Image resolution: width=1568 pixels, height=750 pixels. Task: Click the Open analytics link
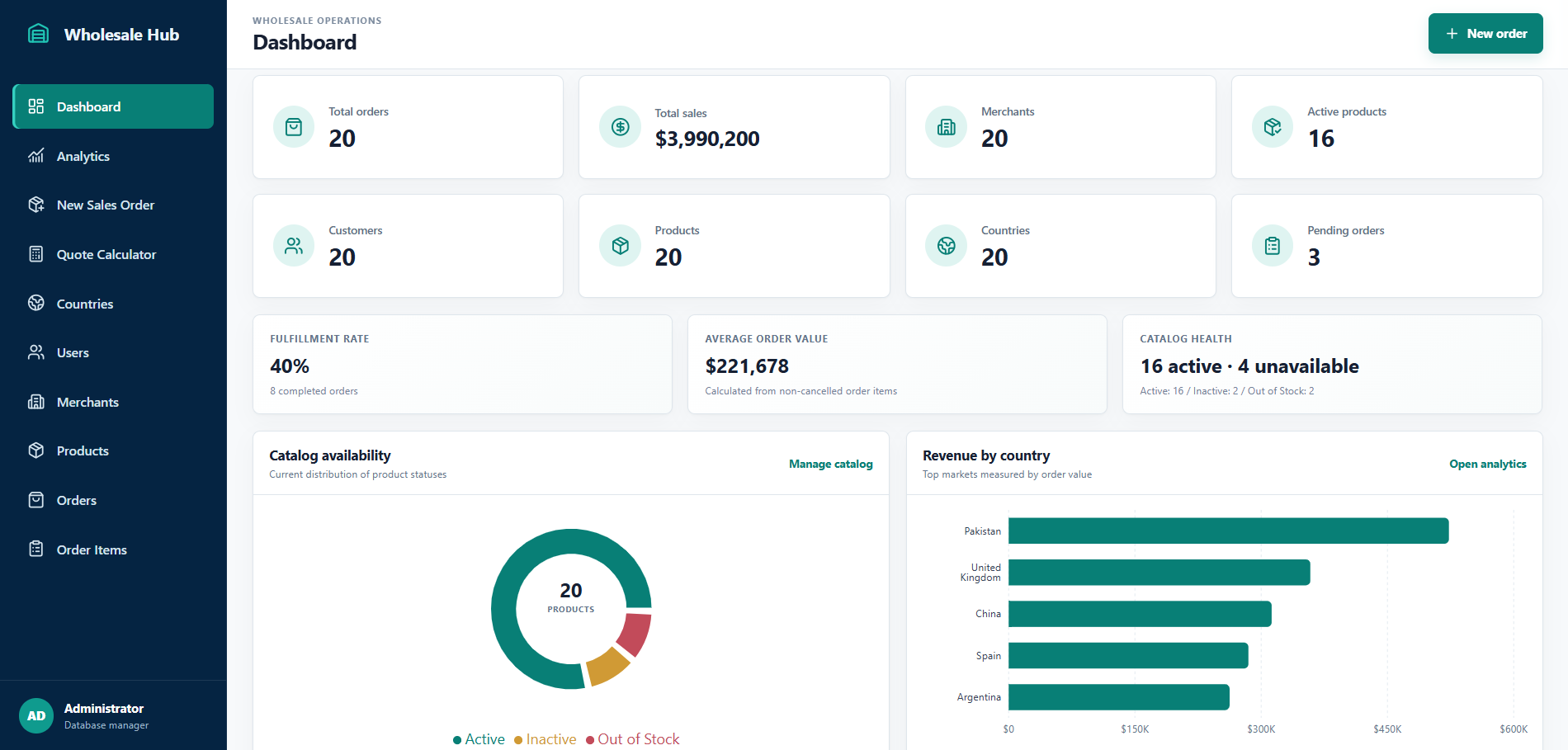[1488, 464]
